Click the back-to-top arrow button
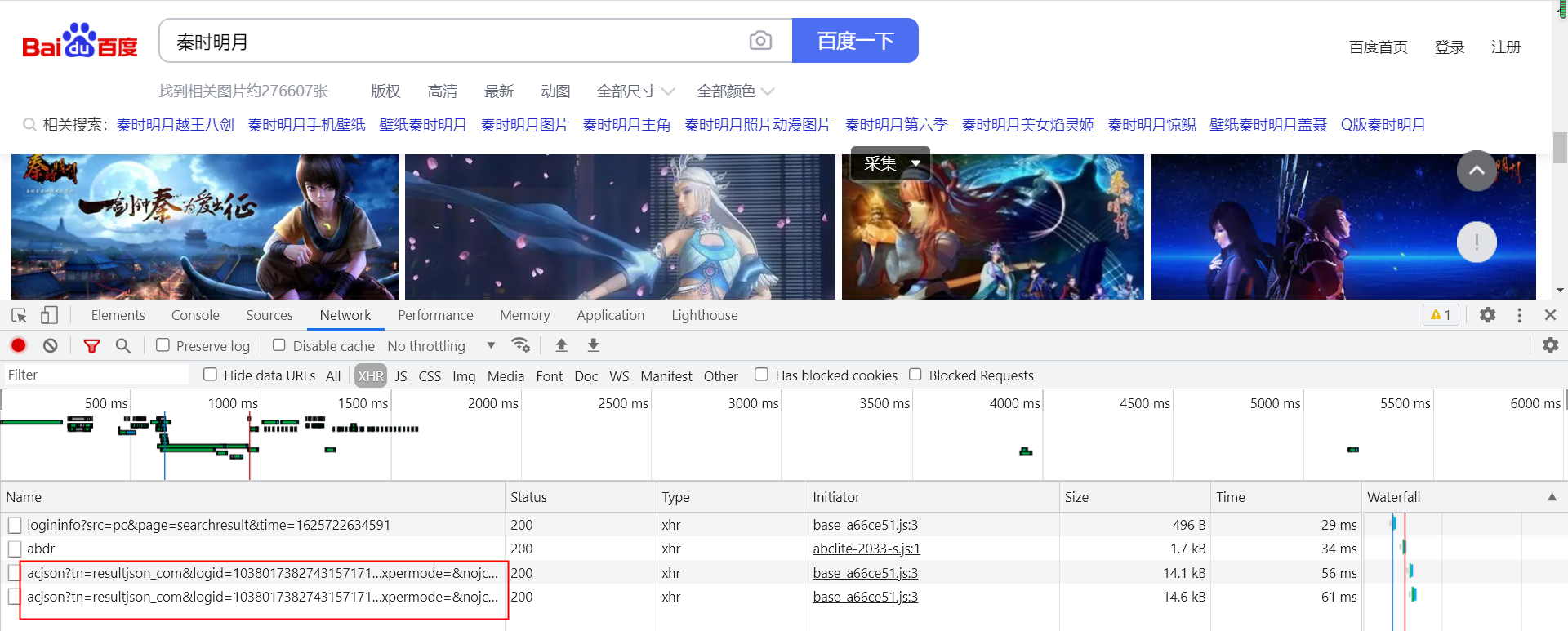 [1477, 171]
